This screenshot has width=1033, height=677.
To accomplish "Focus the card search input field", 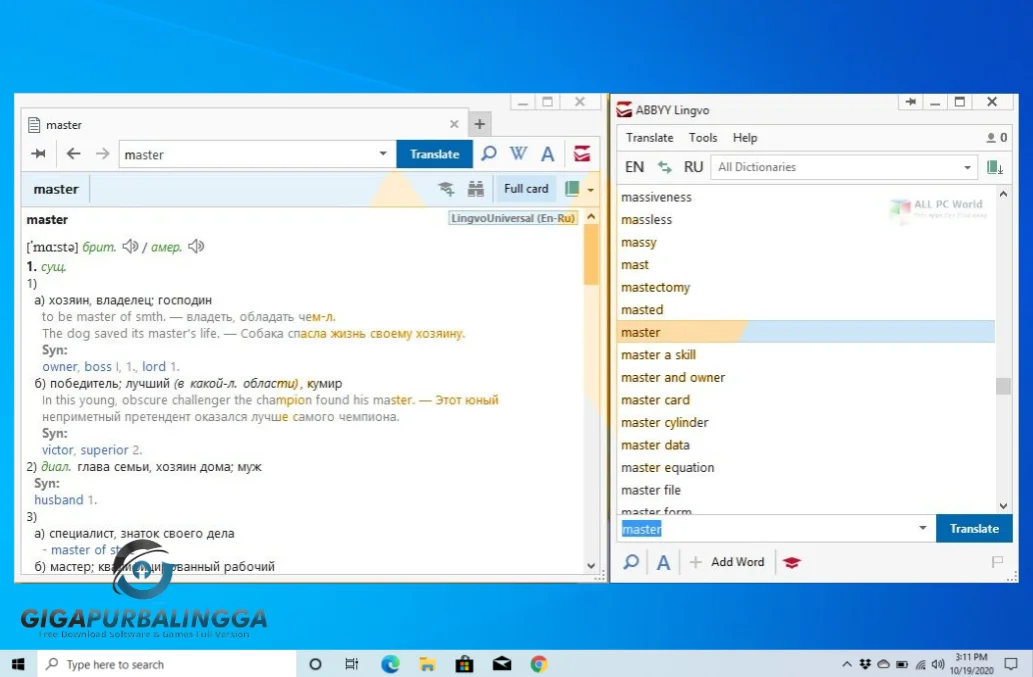I will [x=247, y=154].
